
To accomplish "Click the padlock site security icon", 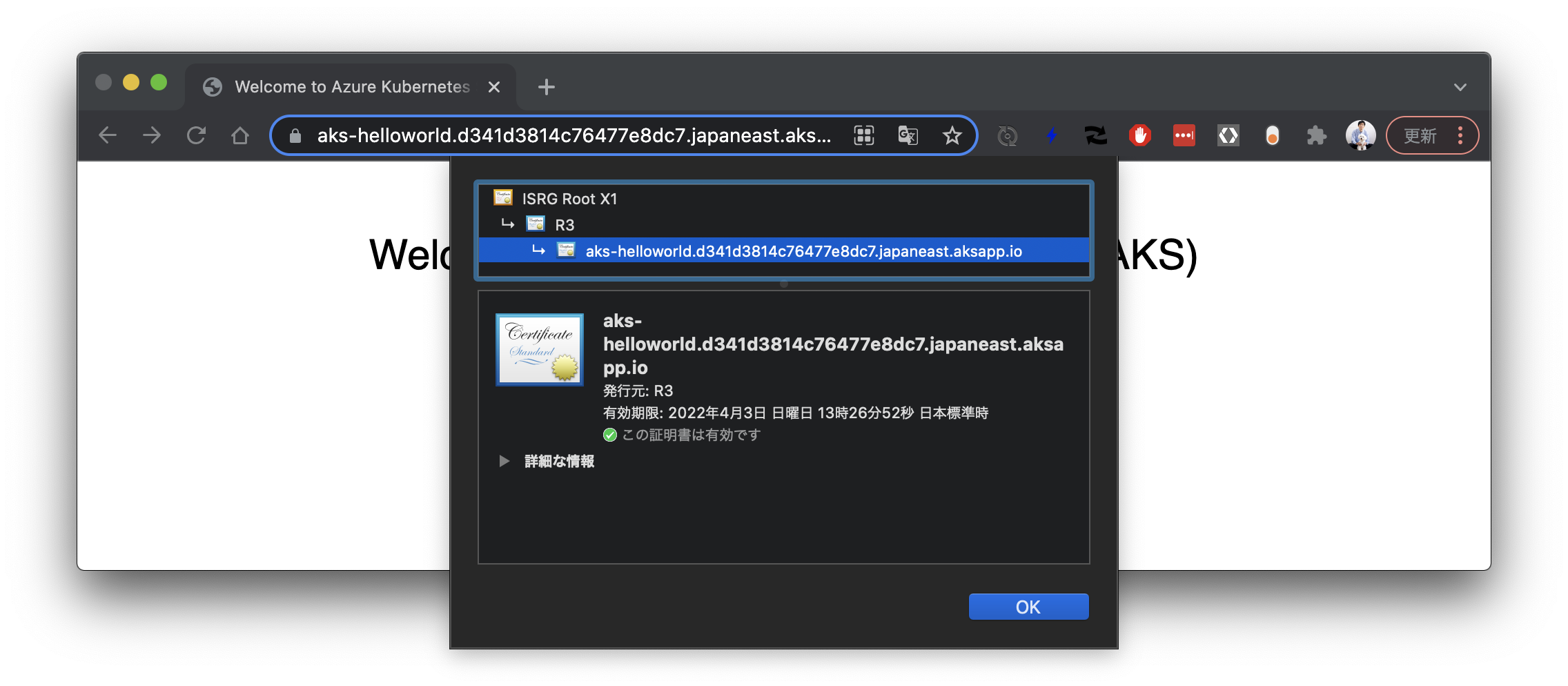I will (295, 136).
